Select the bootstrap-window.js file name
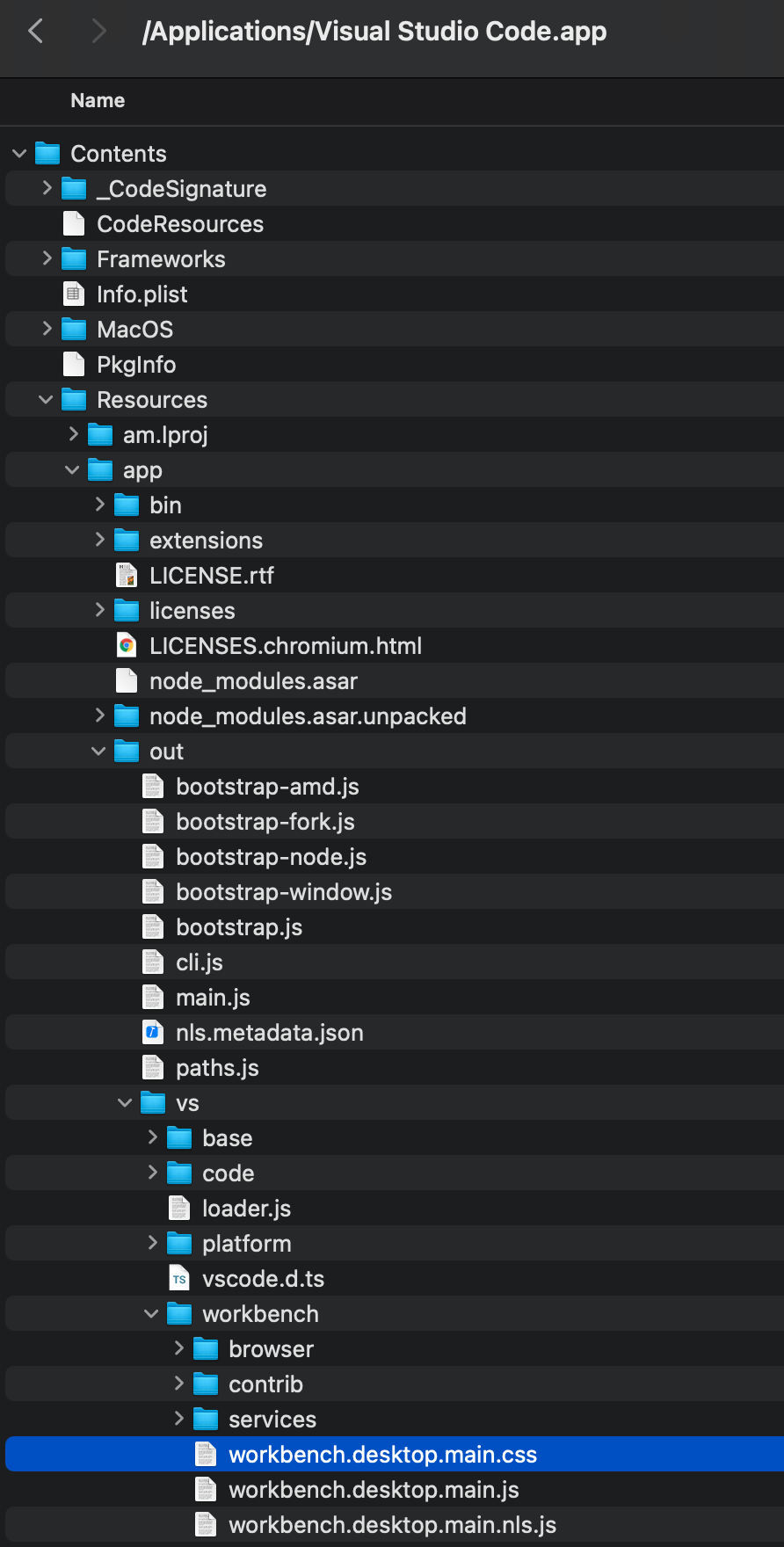Viewport: 784px width, 1547px height. [x=284, y=892]
